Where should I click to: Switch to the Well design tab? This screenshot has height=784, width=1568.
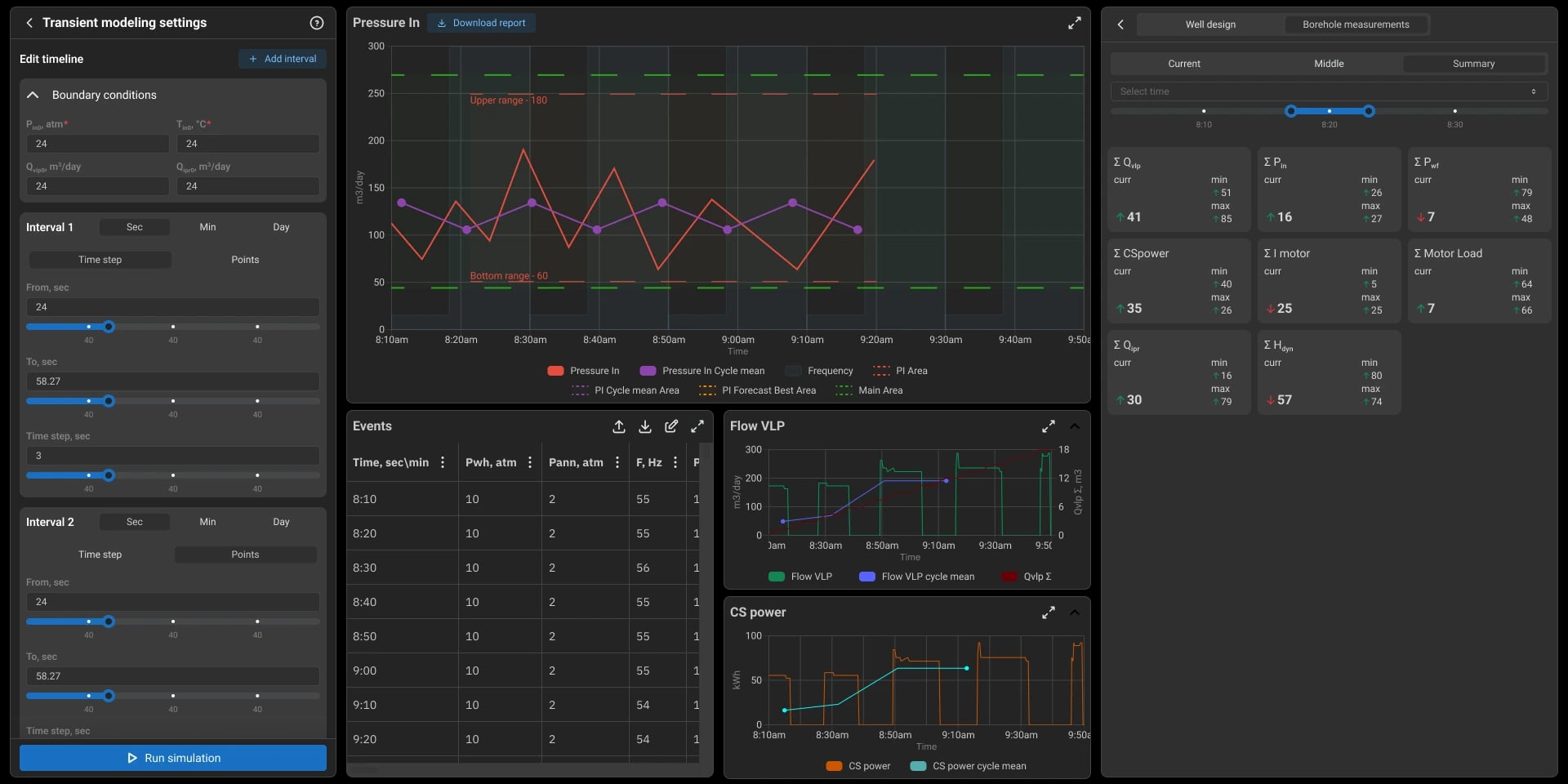tap(1210, 24)
